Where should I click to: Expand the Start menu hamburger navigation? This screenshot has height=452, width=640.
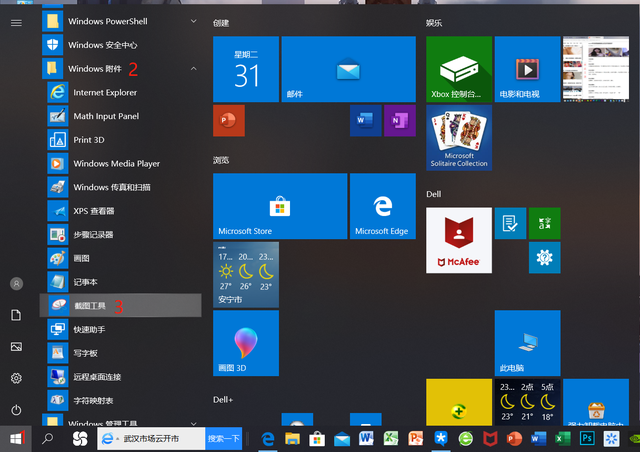click(x=16, y=22)
